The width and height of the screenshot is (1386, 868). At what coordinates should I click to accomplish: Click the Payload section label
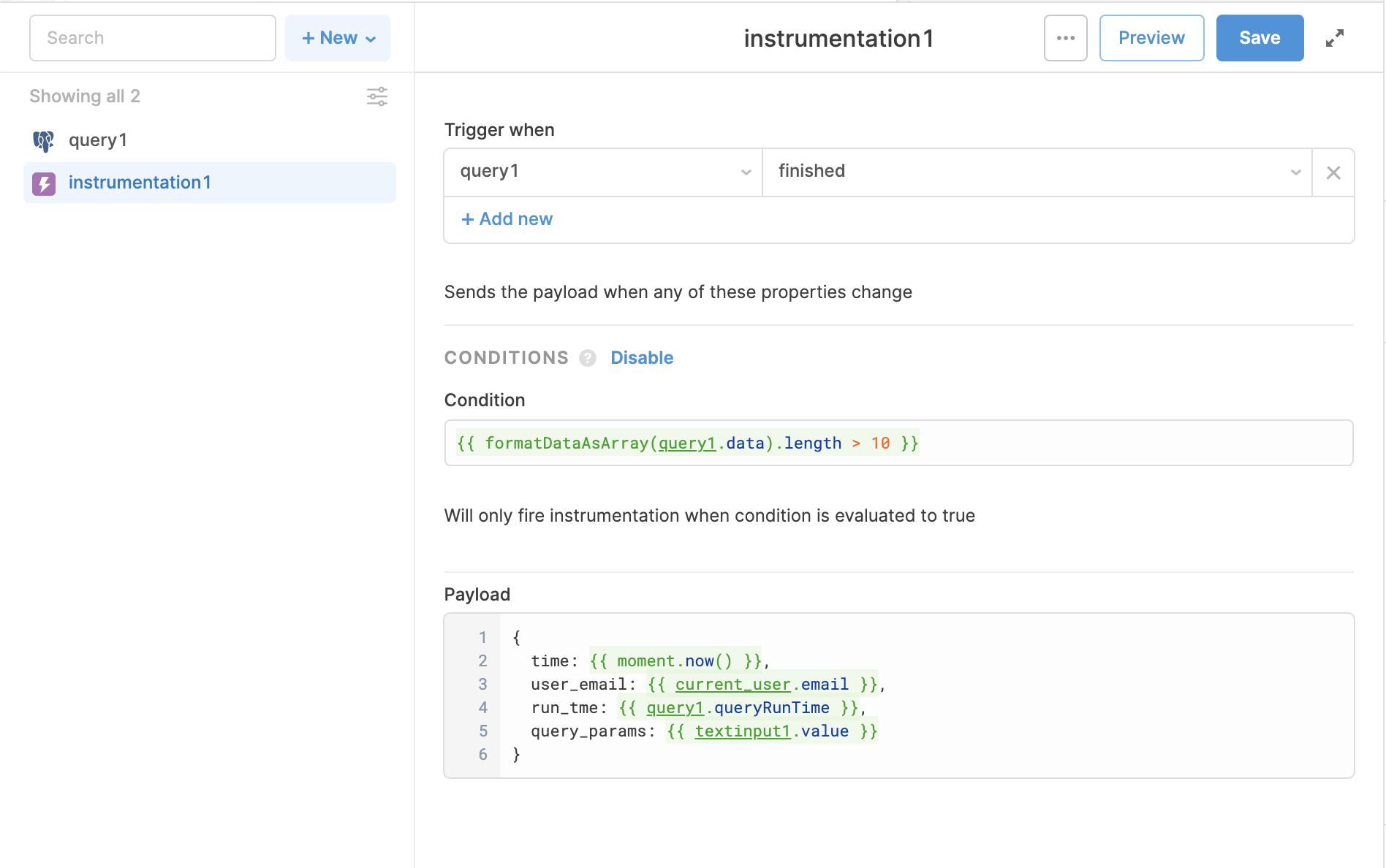(477, 595)
